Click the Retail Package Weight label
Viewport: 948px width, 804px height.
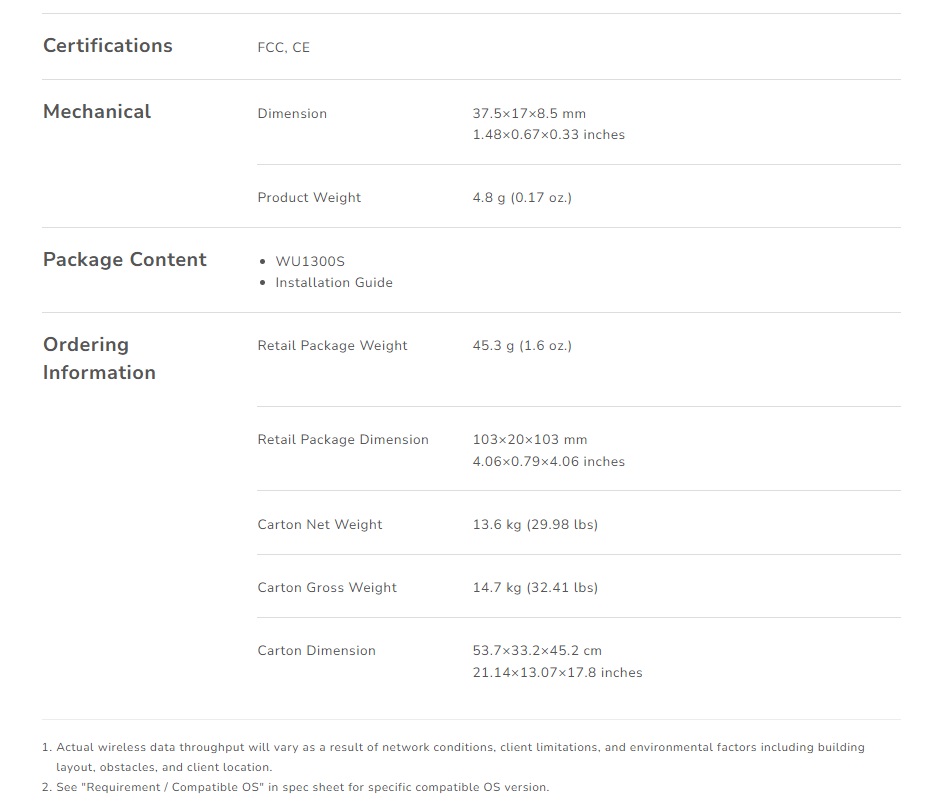(x=332, y=346)
